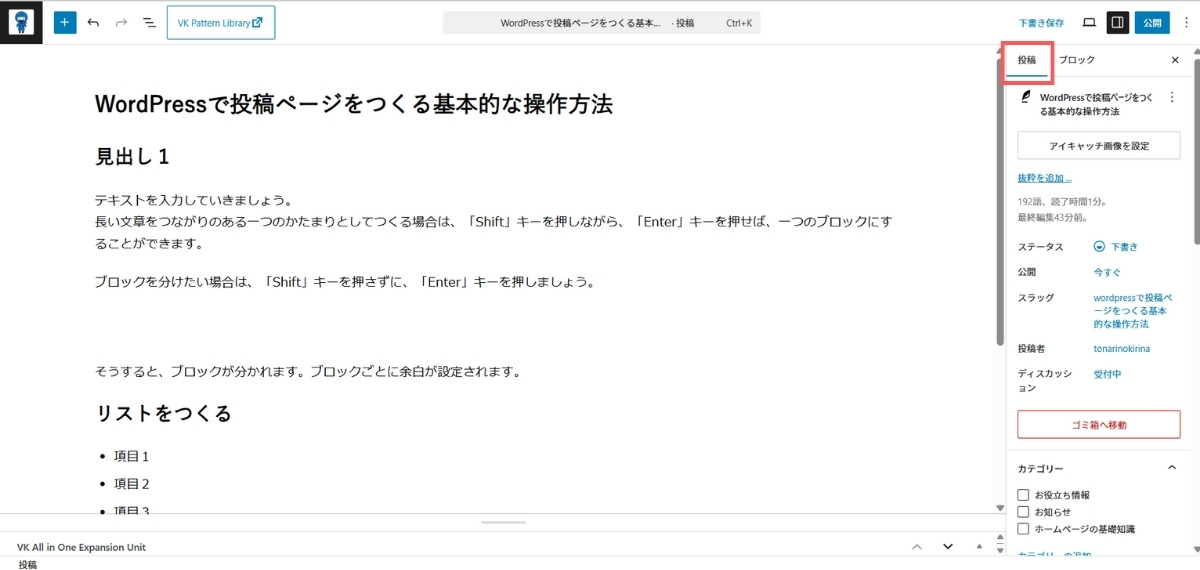Change the author tonarinokirina
This screenshot has height=570, width=1200.
tap(1122, 349)
